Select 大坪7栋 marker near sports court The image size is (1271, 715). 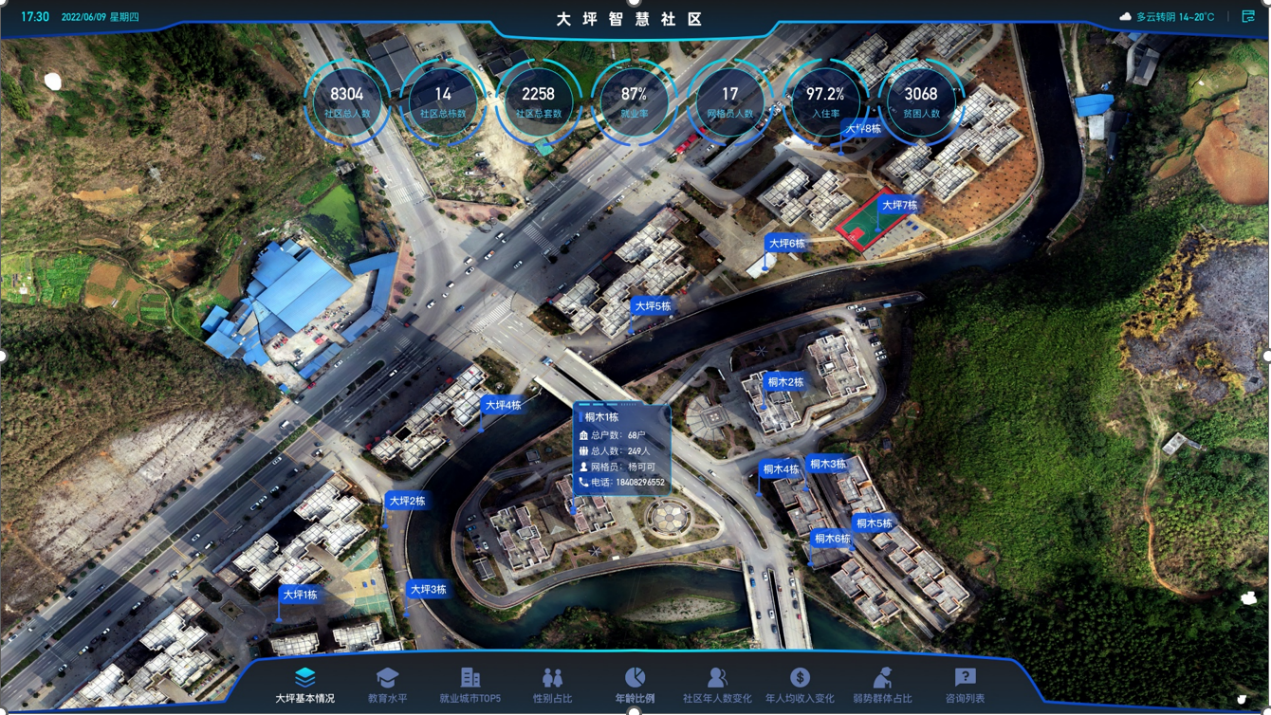(898, 205)
